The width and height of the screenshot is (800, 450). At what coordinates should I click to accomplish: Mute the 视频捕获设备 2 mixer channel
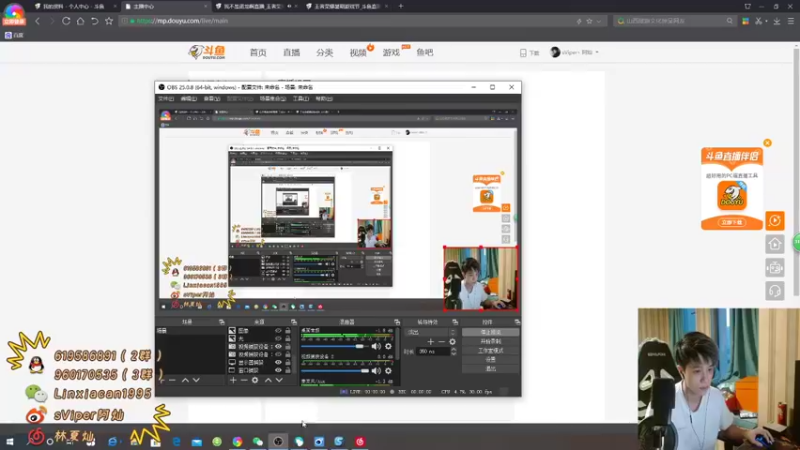tap(377, 371)
